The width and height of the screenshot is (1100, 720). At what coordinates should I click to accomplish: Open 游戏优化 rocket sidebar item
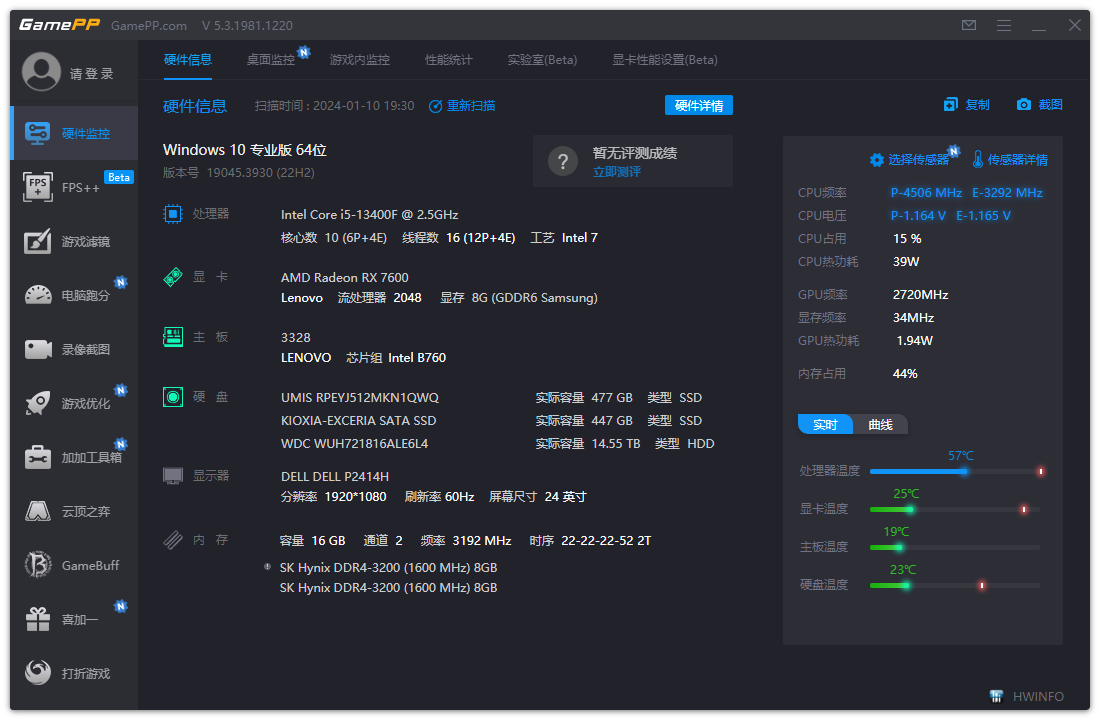pos(74,404)
